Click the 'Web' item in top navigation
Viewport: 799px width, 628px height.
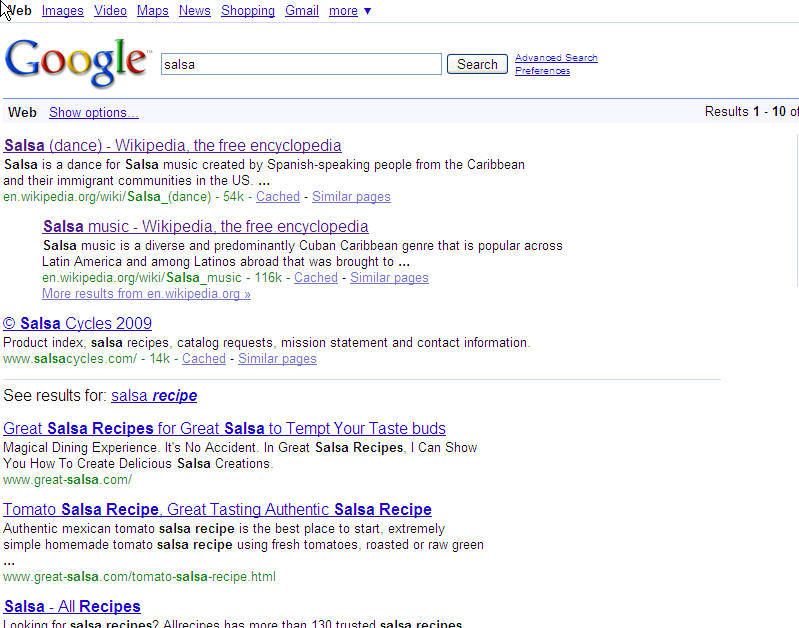click(x=19, y=11)
